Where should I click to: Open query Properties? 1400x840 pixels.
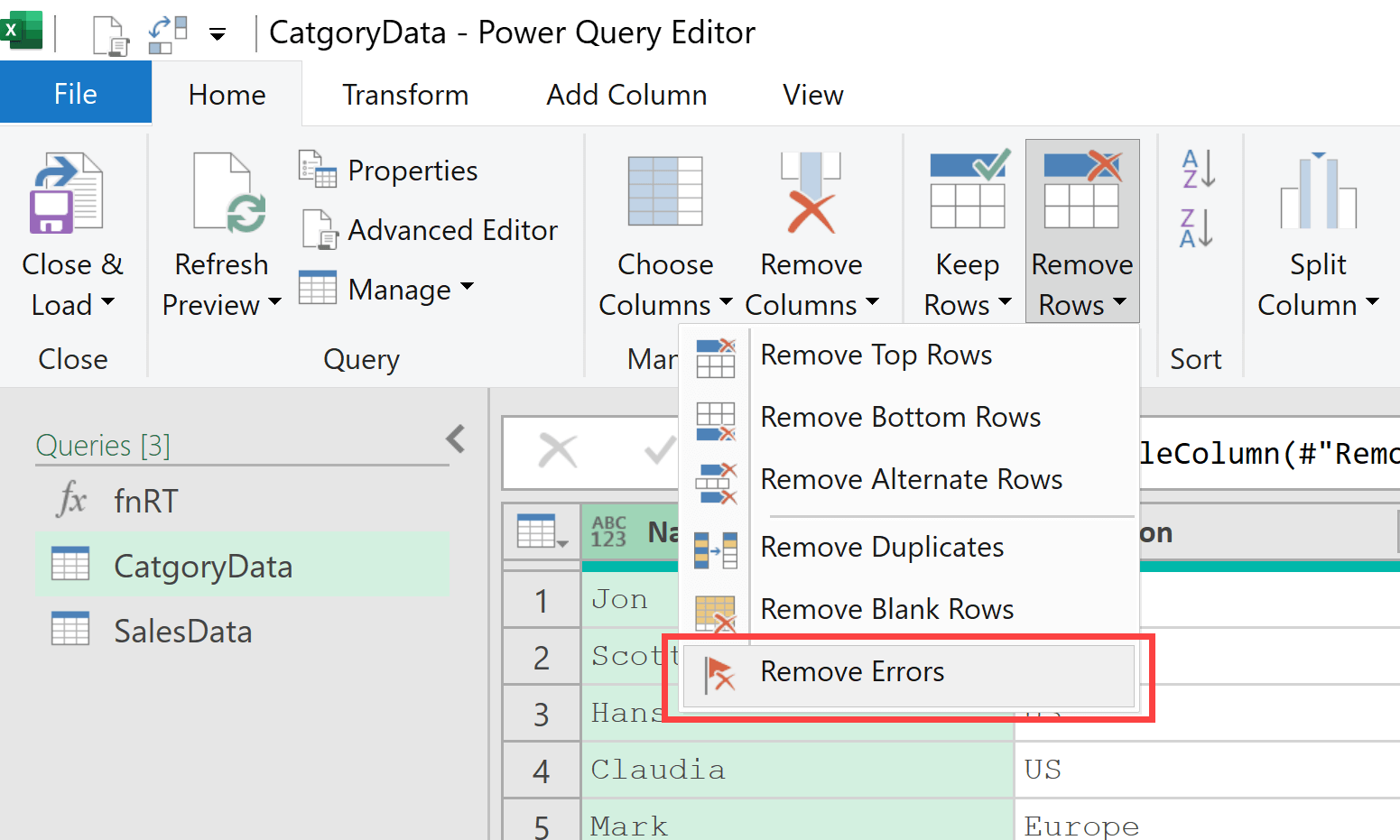point(413,171)
